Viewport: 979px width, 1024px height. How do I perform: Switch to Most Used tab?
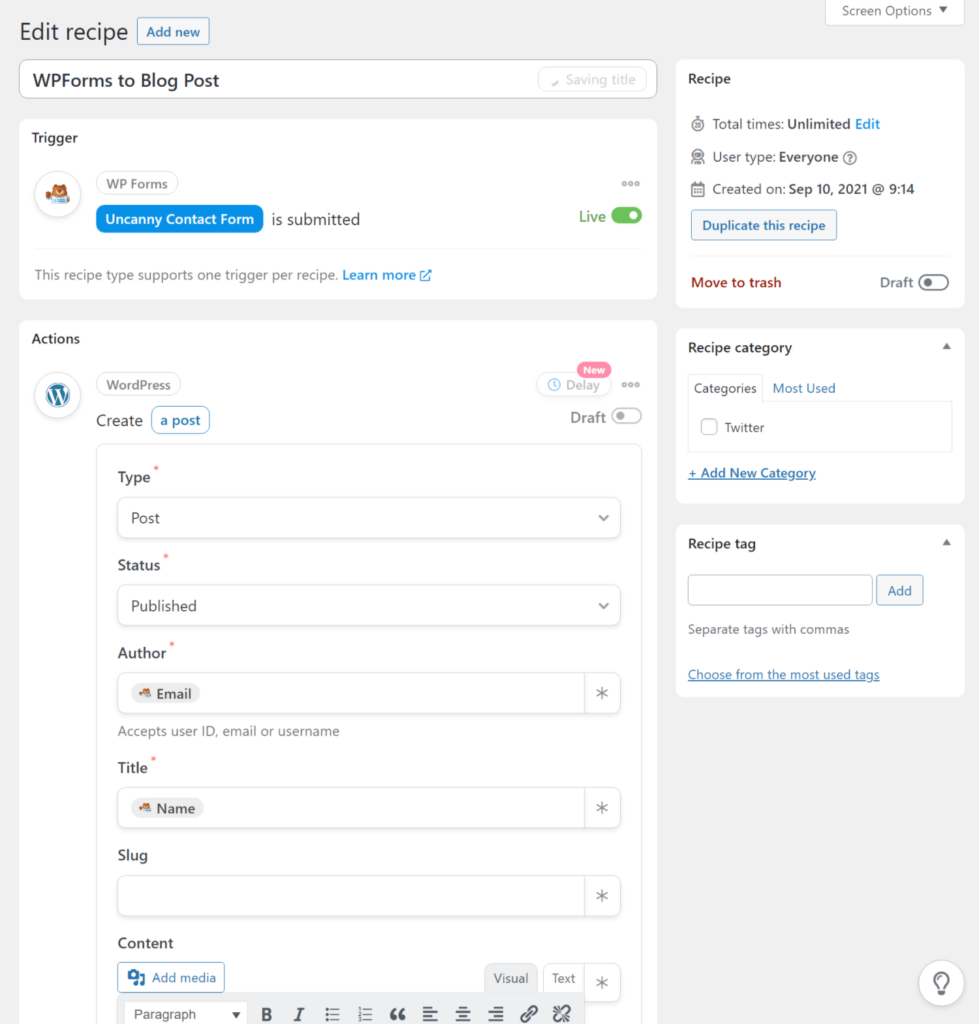coord(804,388)
